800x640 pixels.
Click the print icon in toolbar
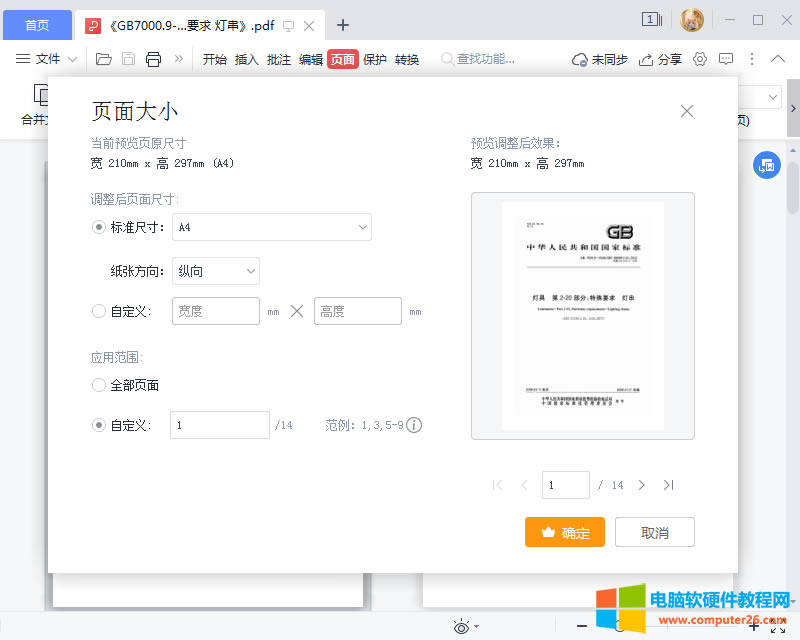[153, 59]
